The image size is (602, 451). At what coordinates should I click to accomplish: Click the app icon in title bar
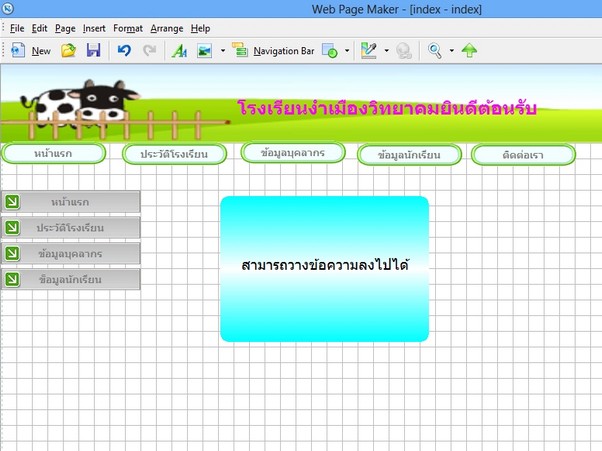tap(8, 8)
